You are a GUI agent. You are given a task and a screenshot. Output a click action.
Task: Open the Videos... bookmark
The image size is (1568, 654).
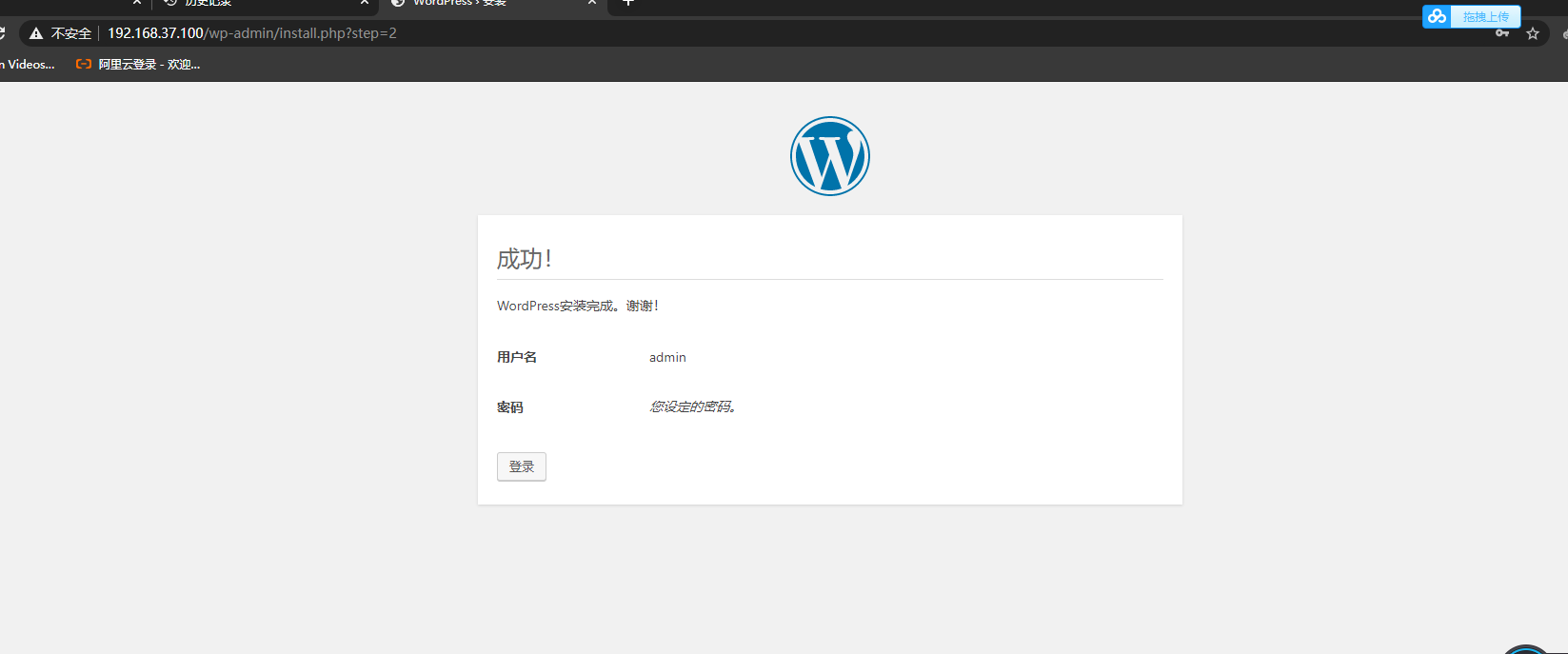[29, 65]
